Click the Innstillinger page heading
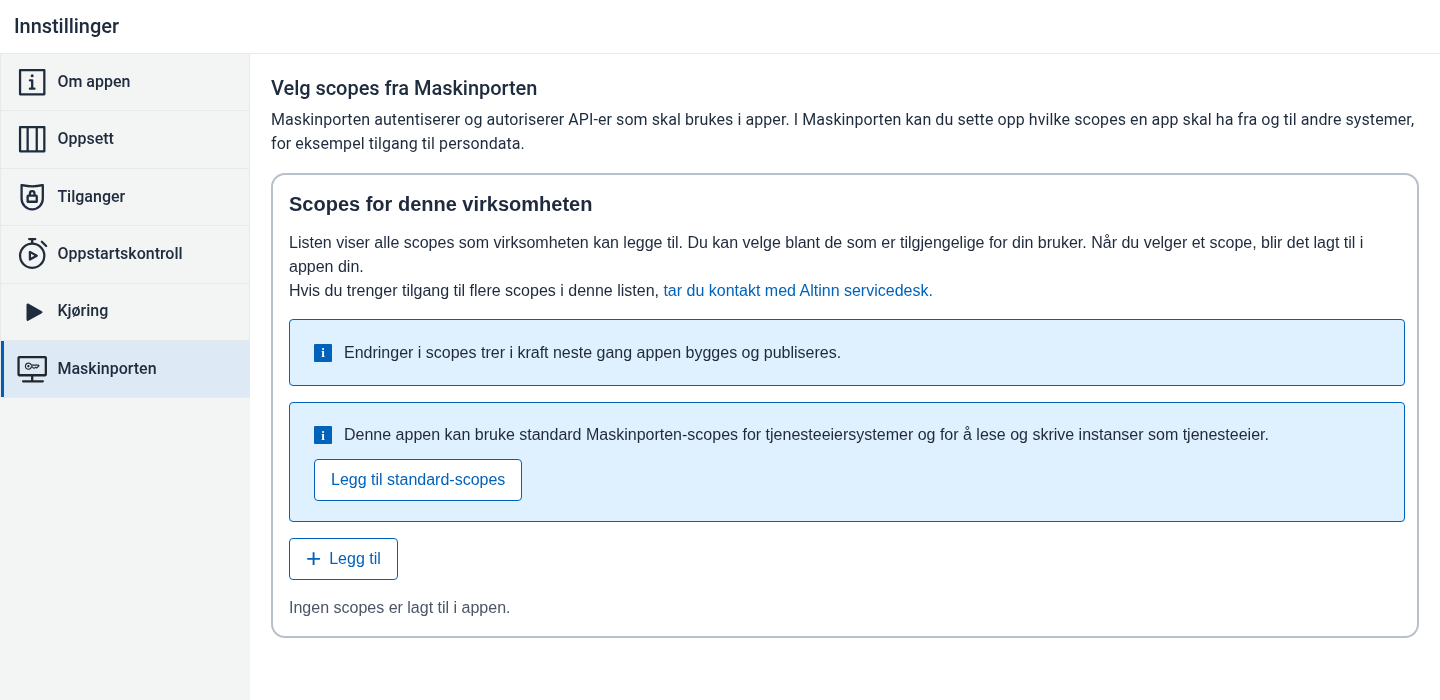Screen dimensions: 1440x700 pyautogui.click(x=67, y=26)
